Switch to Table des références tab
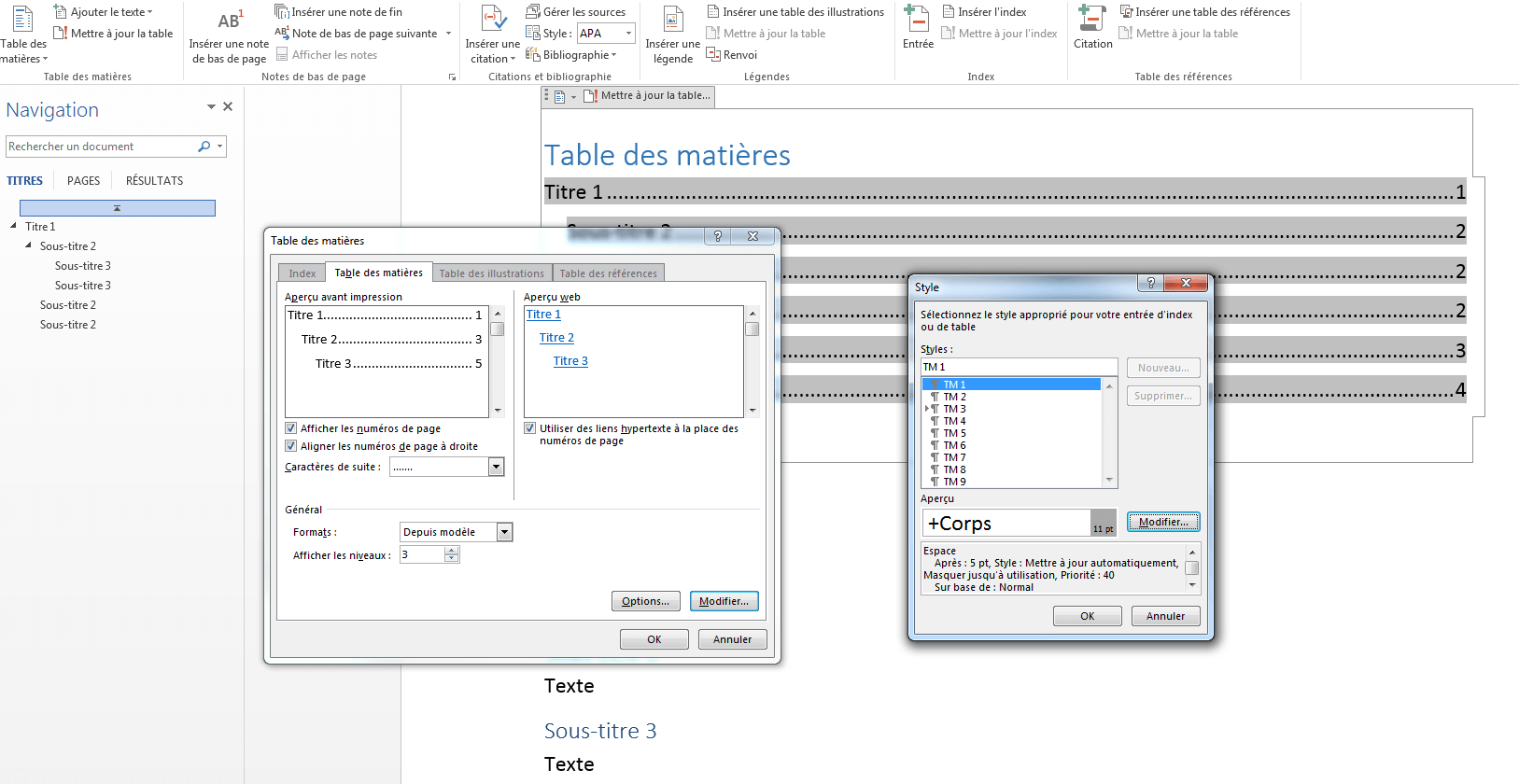 (x=609, y=273)
